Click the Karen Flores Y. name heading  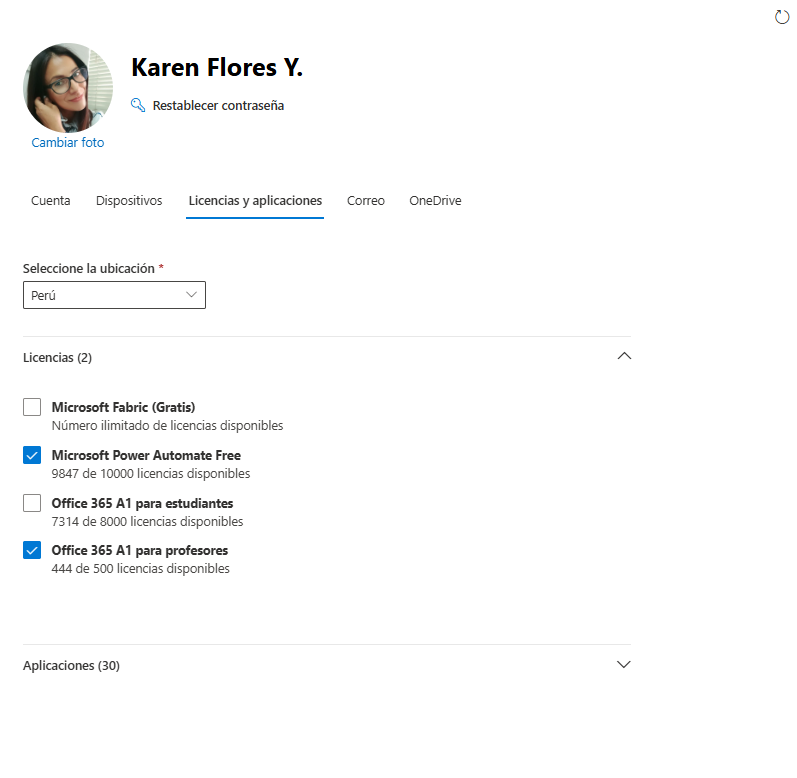217,68
